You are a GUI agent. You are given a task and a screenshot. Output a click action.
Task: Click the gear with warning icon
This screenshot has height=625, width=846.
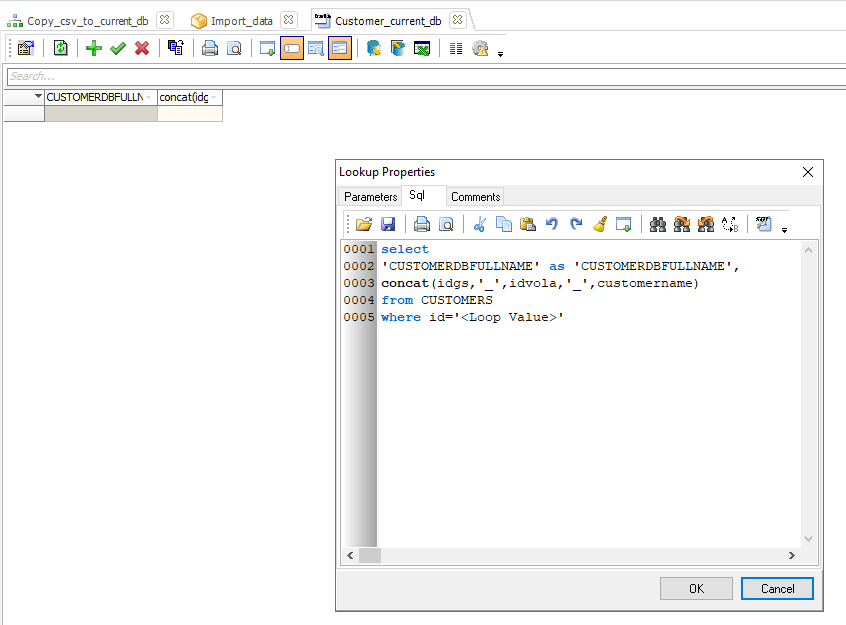(480, 49)
